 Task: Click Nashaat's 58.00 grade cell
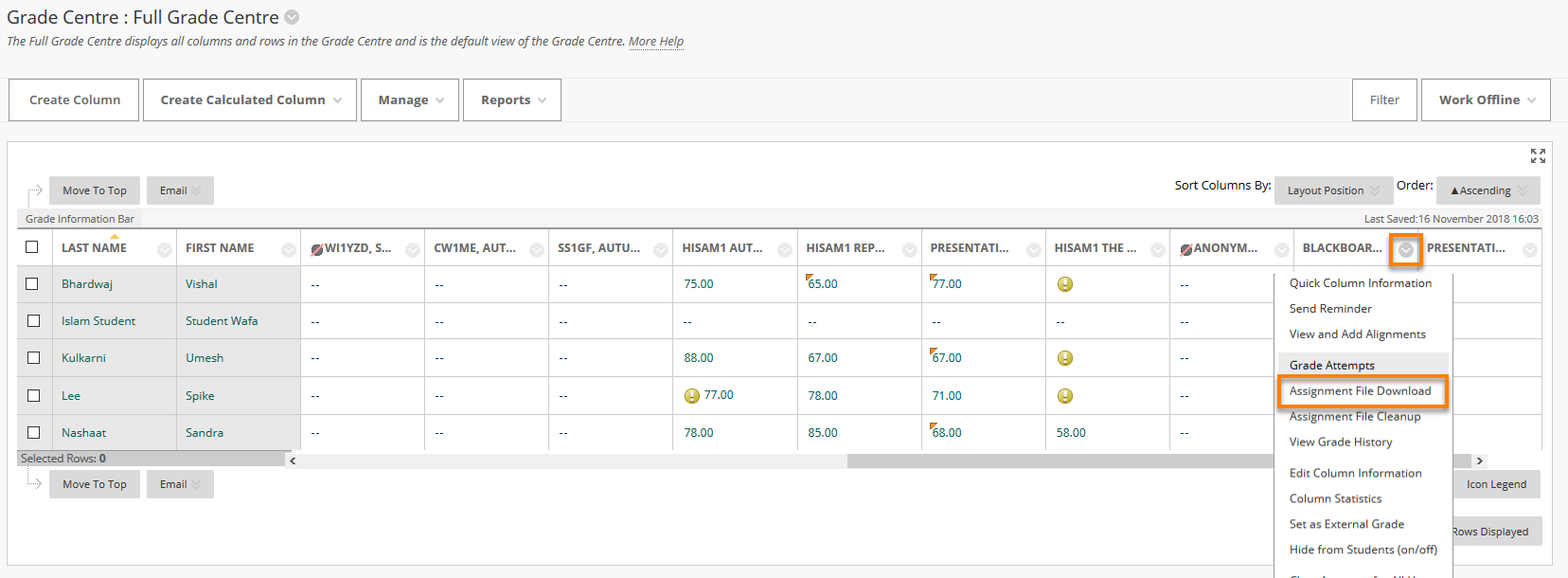1107,432
